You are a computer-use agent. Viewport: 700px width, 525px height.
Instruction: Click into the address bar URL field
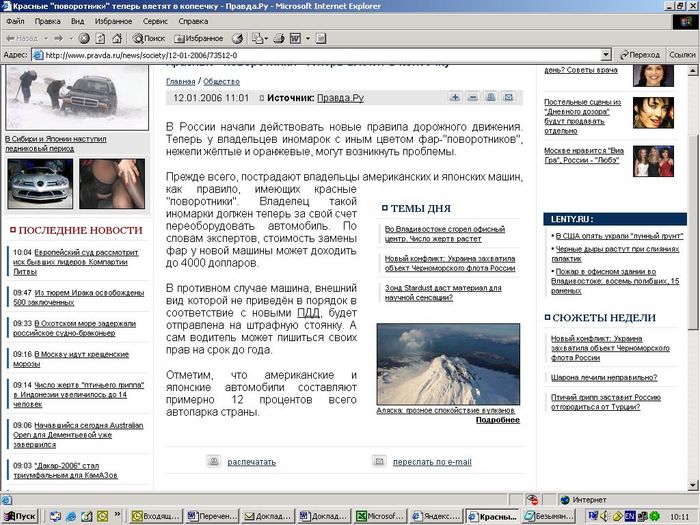click(317, 55)
